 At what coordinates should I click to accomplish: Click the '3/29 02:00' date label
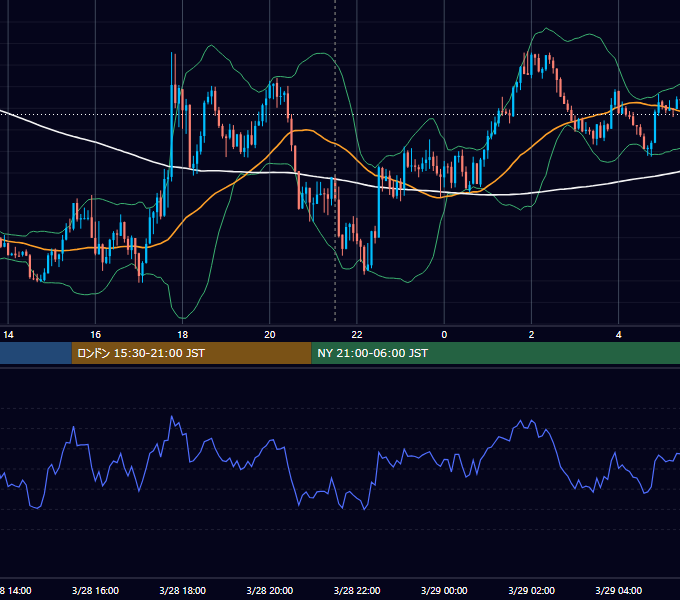click(x=531, y=590)
